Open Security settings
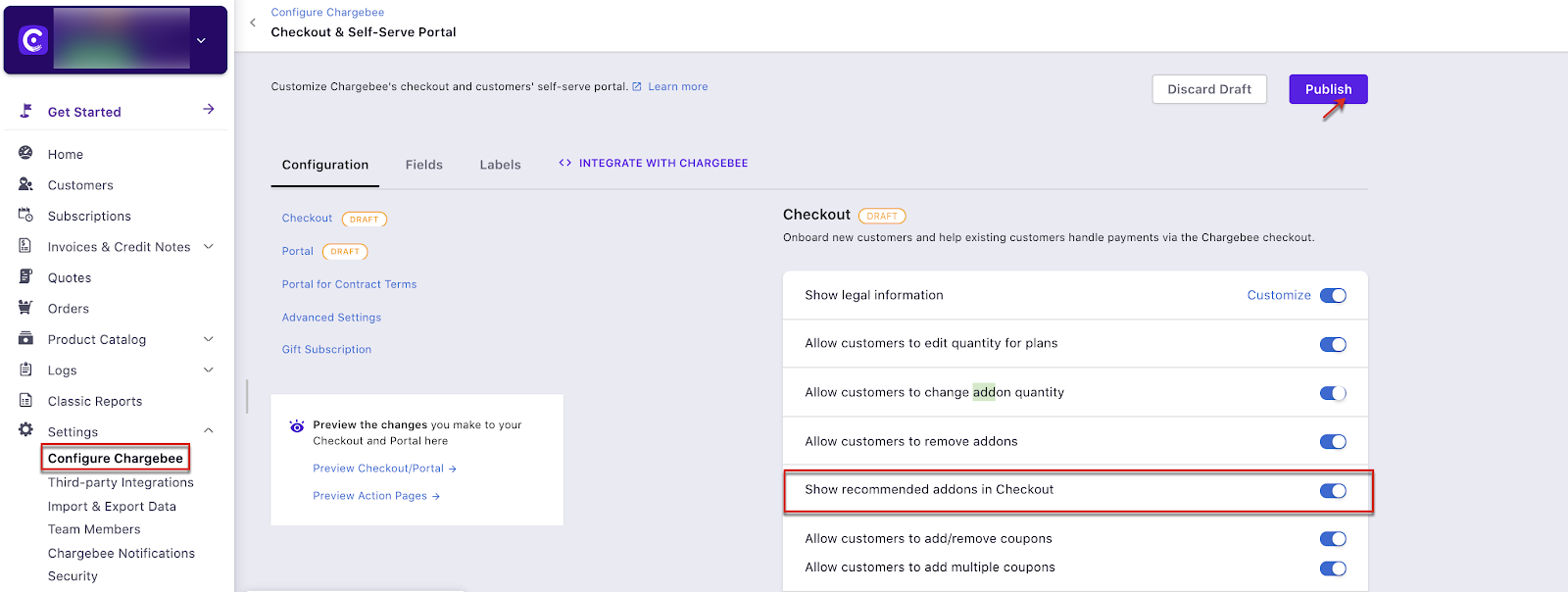The height and width of the screenshot is (592, 1568). tap(73, 576)
